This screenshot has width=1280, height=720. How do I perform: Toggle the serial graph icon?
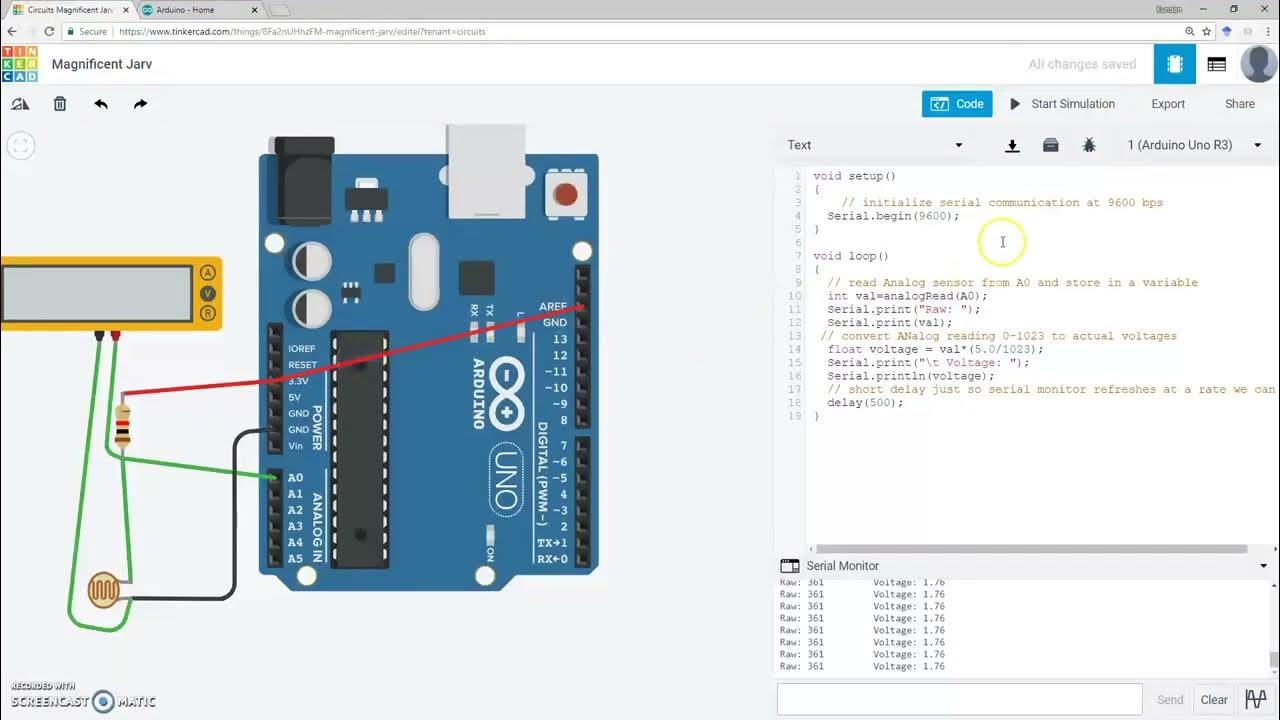pos(1255,700)
